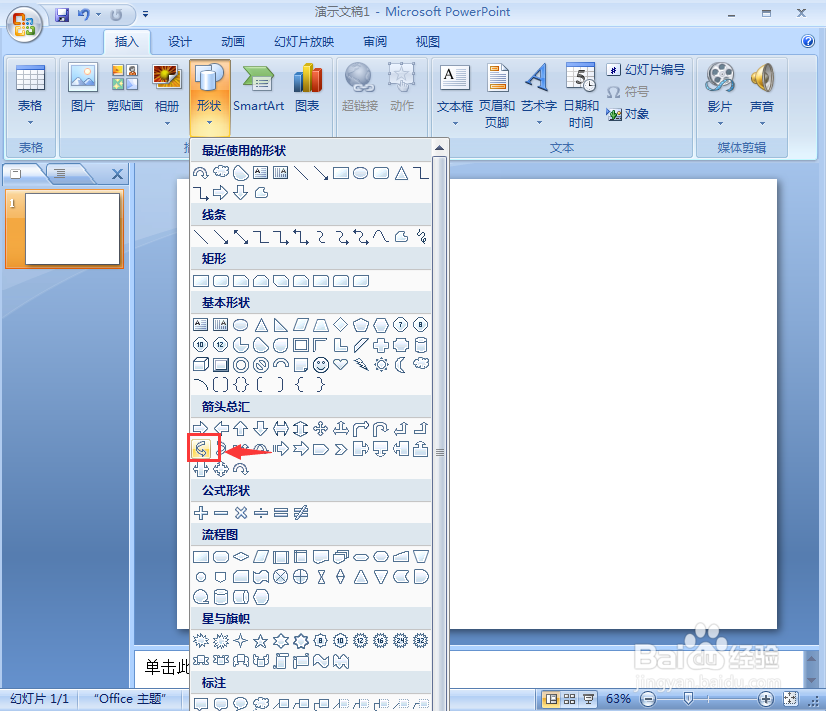Select the rounded rectangle in 矩形

click(x=221, y=281)
